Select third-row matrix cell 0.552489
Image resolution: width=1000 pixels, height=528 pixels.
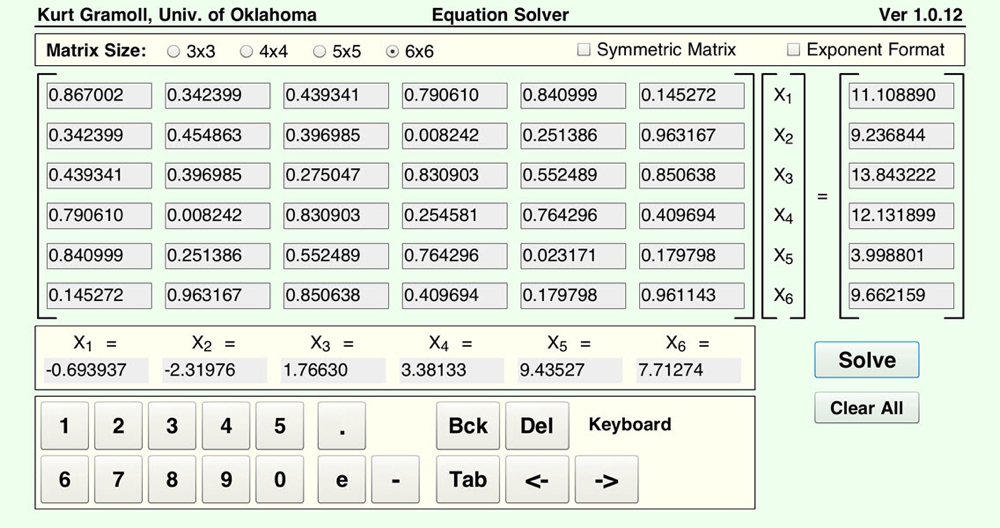click(x=573, y=175)
